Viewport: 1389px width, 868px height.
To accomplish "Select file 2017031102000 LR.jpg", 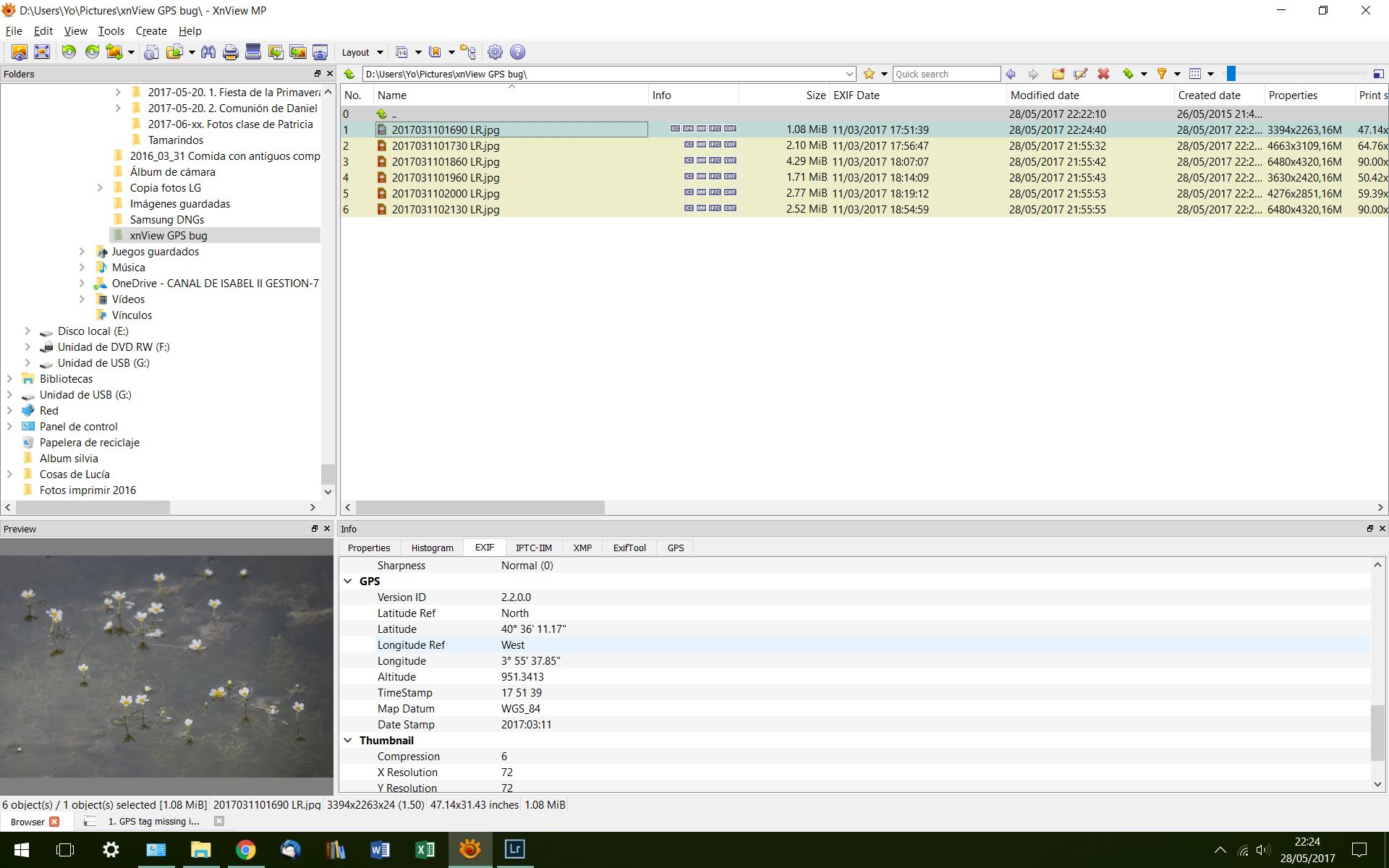I will point(445,194).
